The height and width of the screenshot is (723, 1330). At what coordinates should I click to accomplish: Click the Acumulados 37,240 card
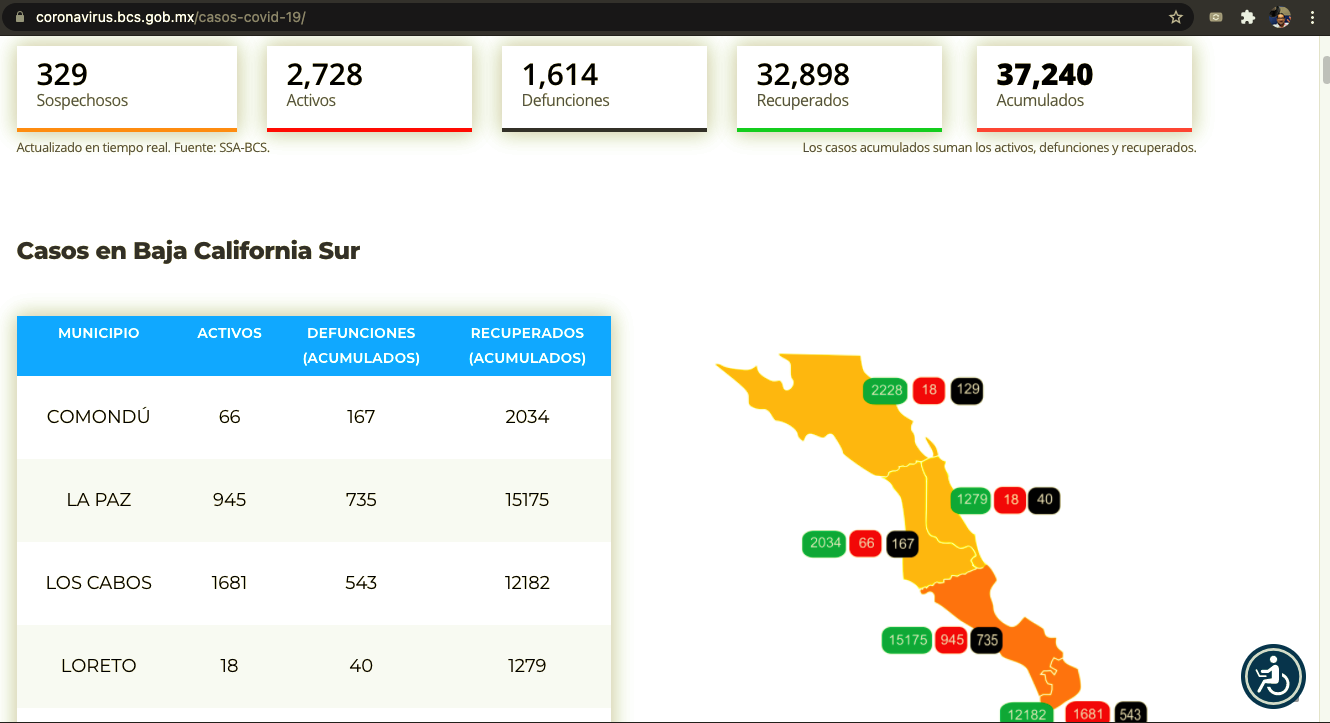[1084, 87]
